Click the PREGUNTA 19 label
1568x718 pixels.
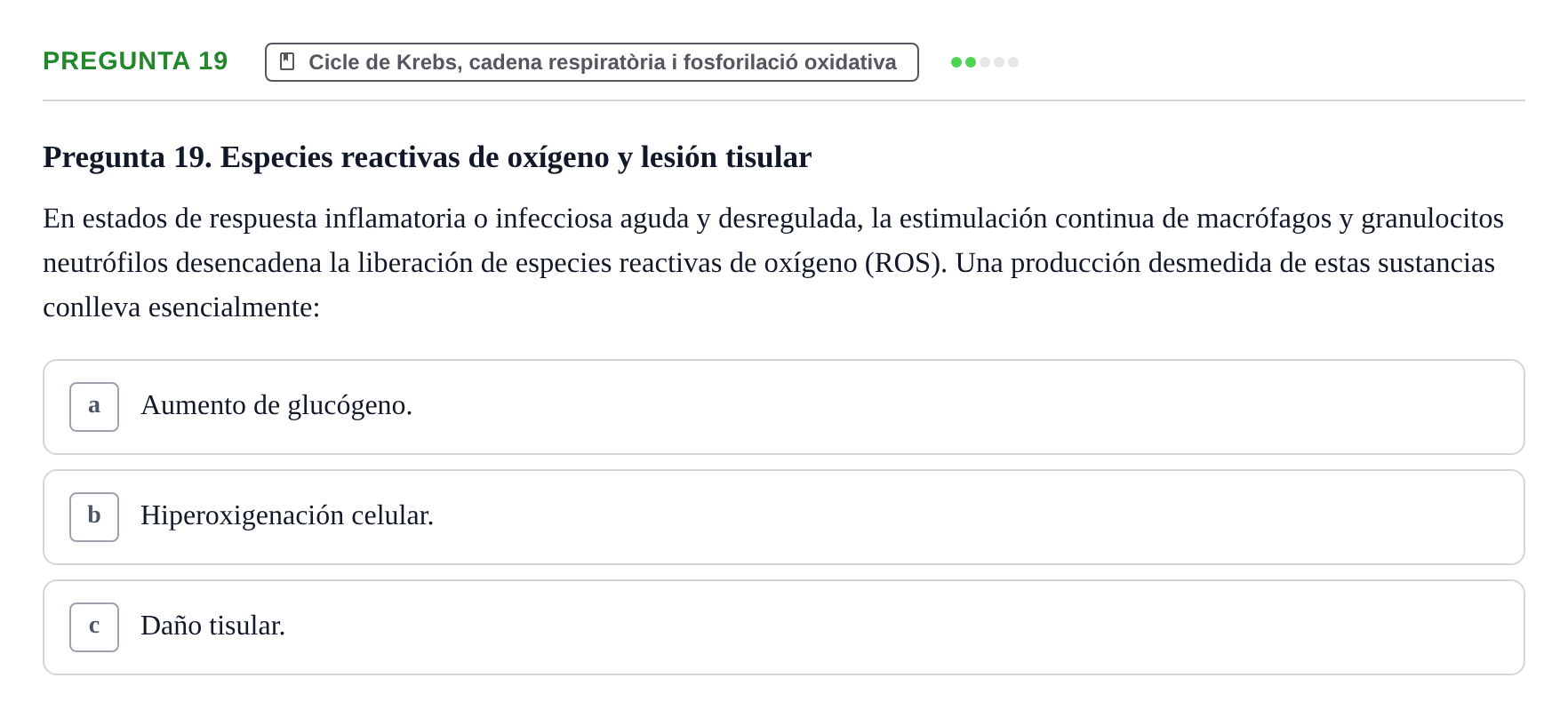pos(135,61)
